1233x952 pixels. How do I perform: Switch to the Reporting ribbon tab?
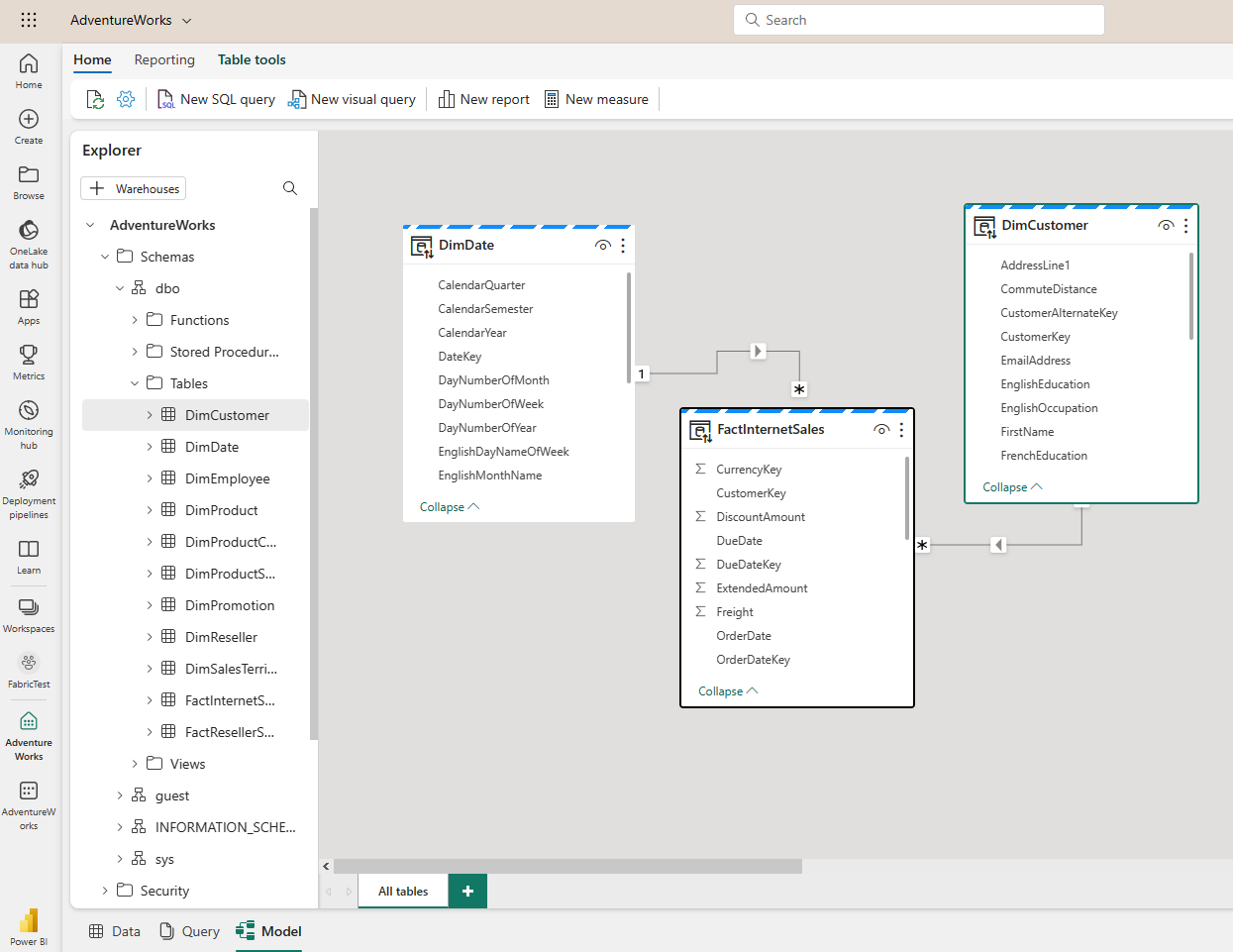click(164, 59)
